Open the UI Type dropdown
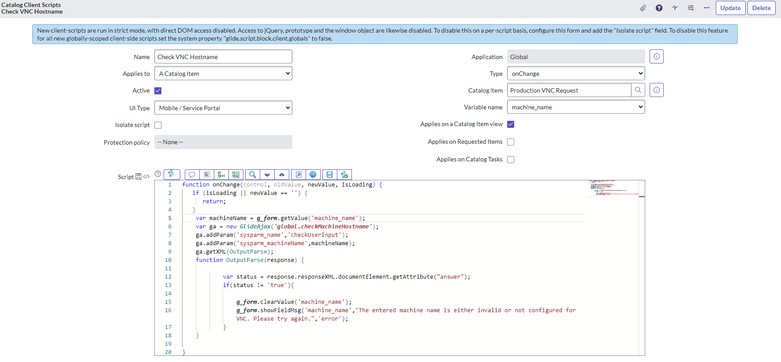781x362 pixels. tap(223, 107)
